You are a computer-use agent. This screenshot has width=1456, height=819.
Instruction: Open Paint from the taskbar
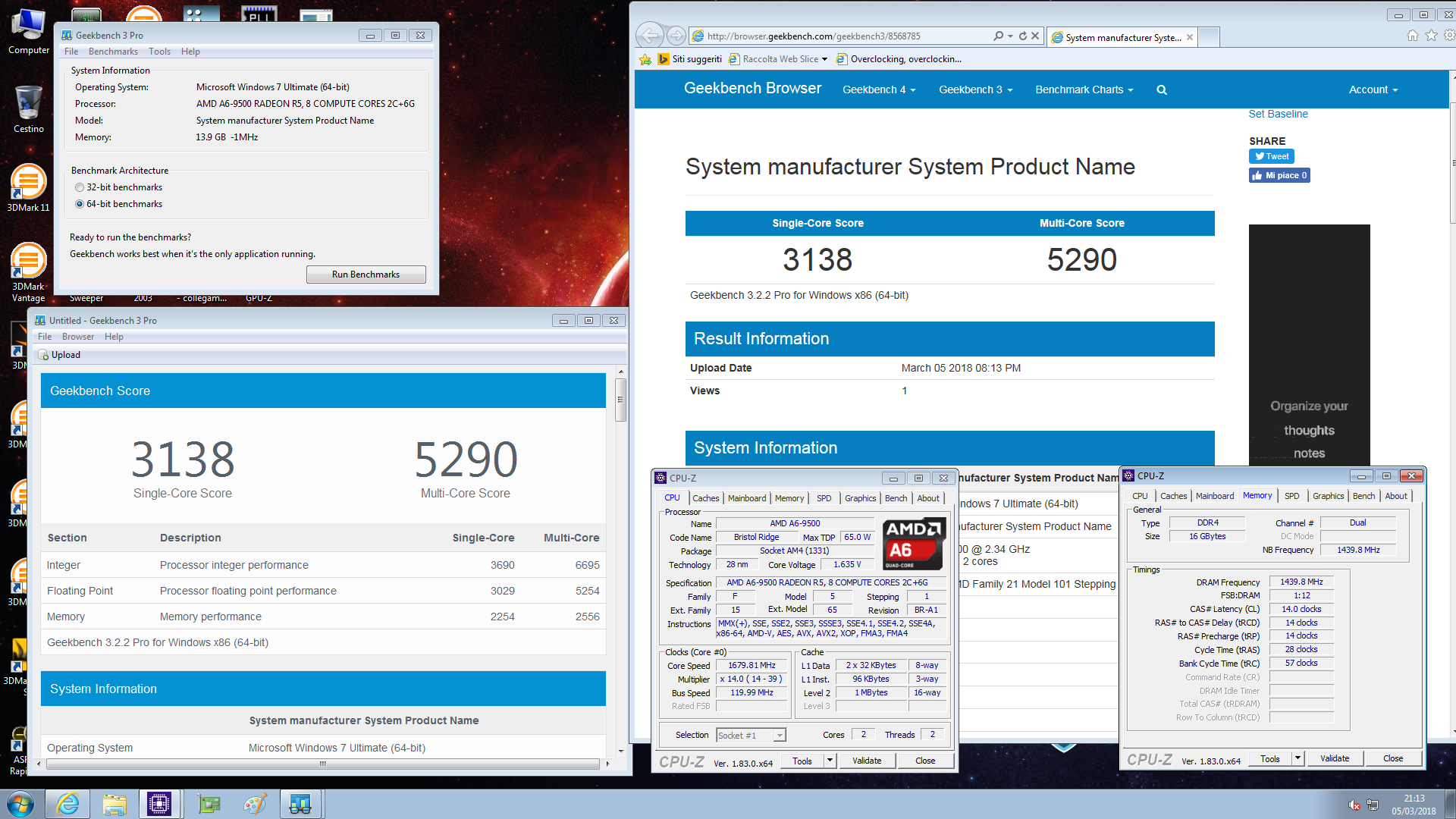(x=255, y=804)
